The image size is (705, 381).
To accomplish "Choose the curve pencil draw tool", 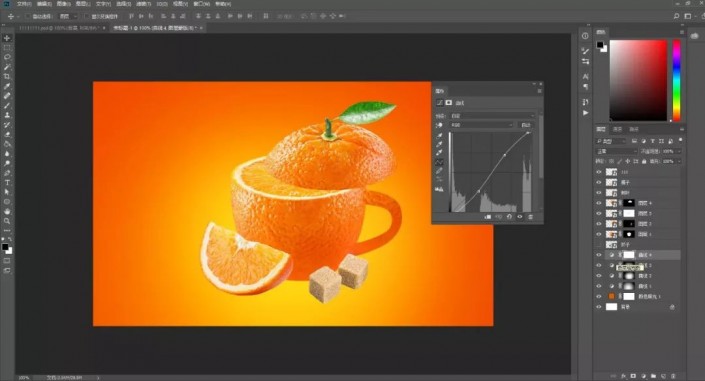I will point(439,171).
